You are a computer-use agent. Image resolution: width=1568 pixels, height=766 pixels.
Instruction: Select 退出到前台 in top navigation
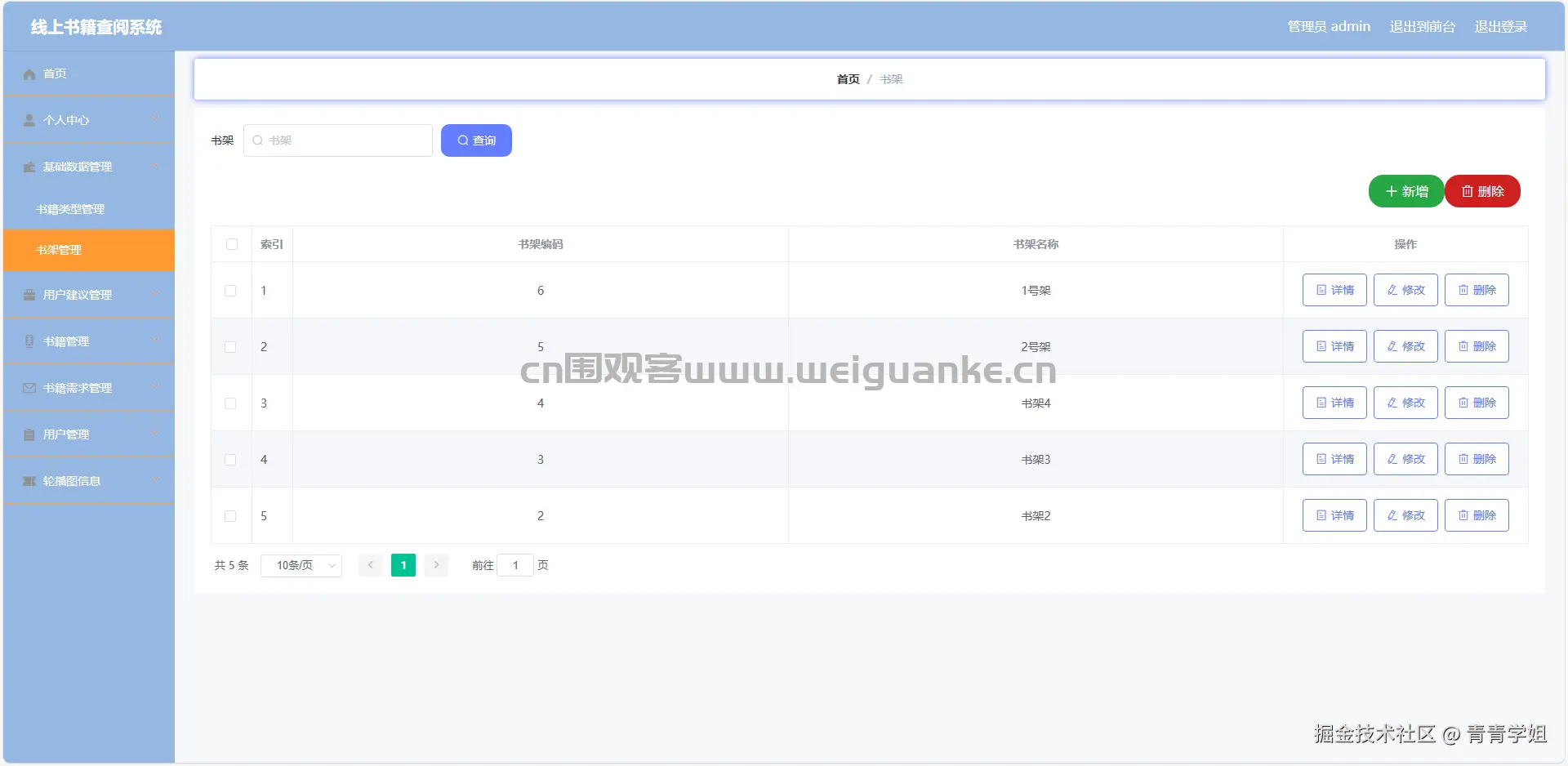click(x=1422, y=26)
